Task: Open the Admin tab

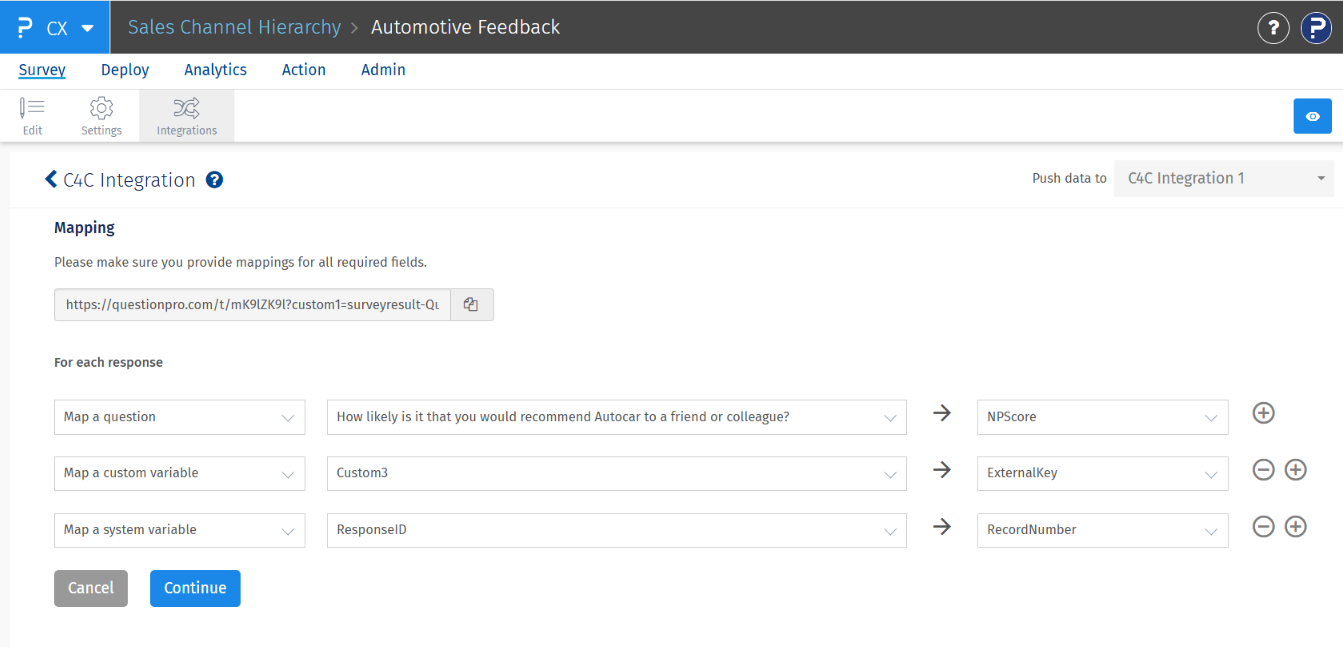Action: click(383, 69)
